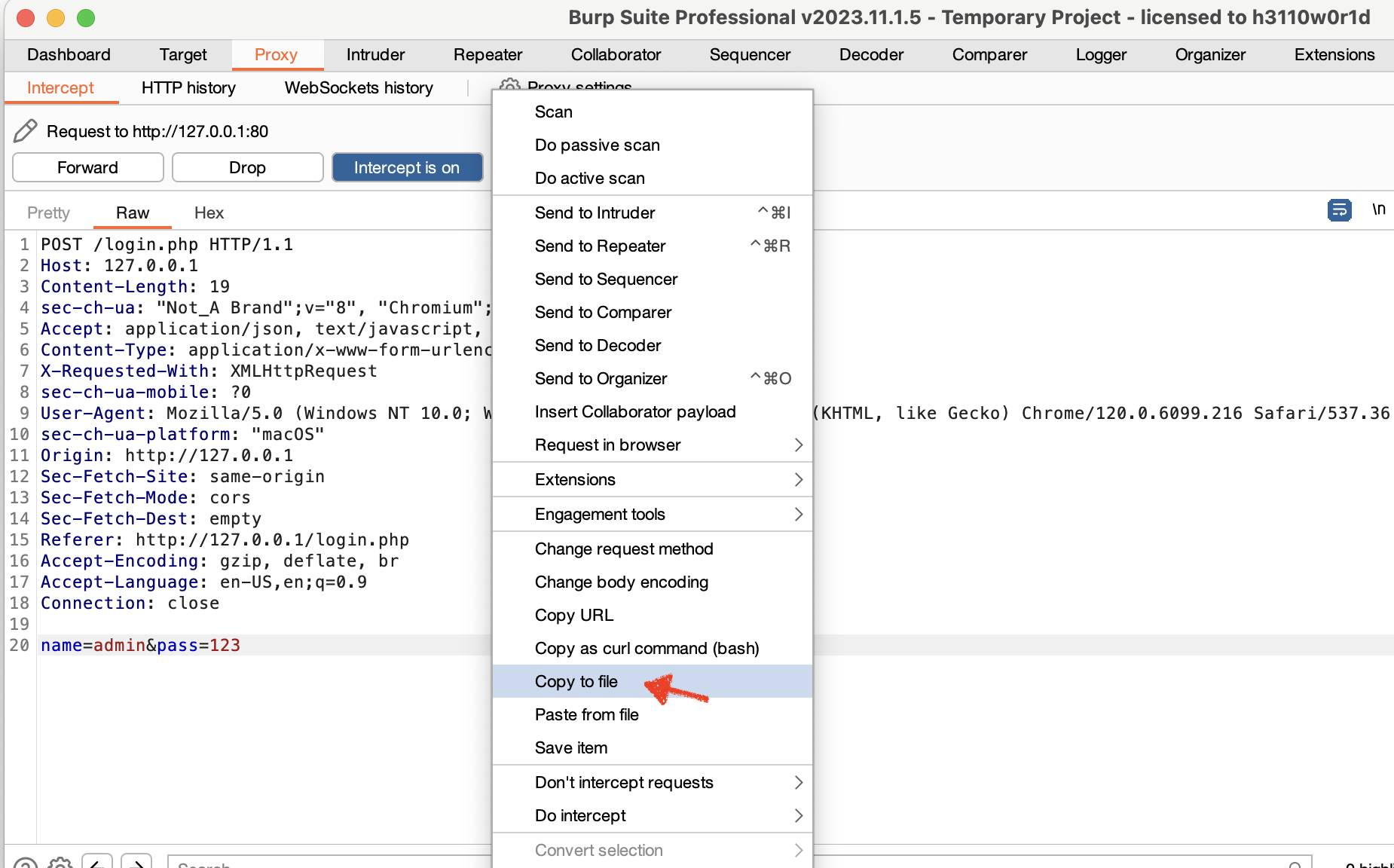Toggle the \n non-printable characters button
The image size is (1394, 868).
1378,209
